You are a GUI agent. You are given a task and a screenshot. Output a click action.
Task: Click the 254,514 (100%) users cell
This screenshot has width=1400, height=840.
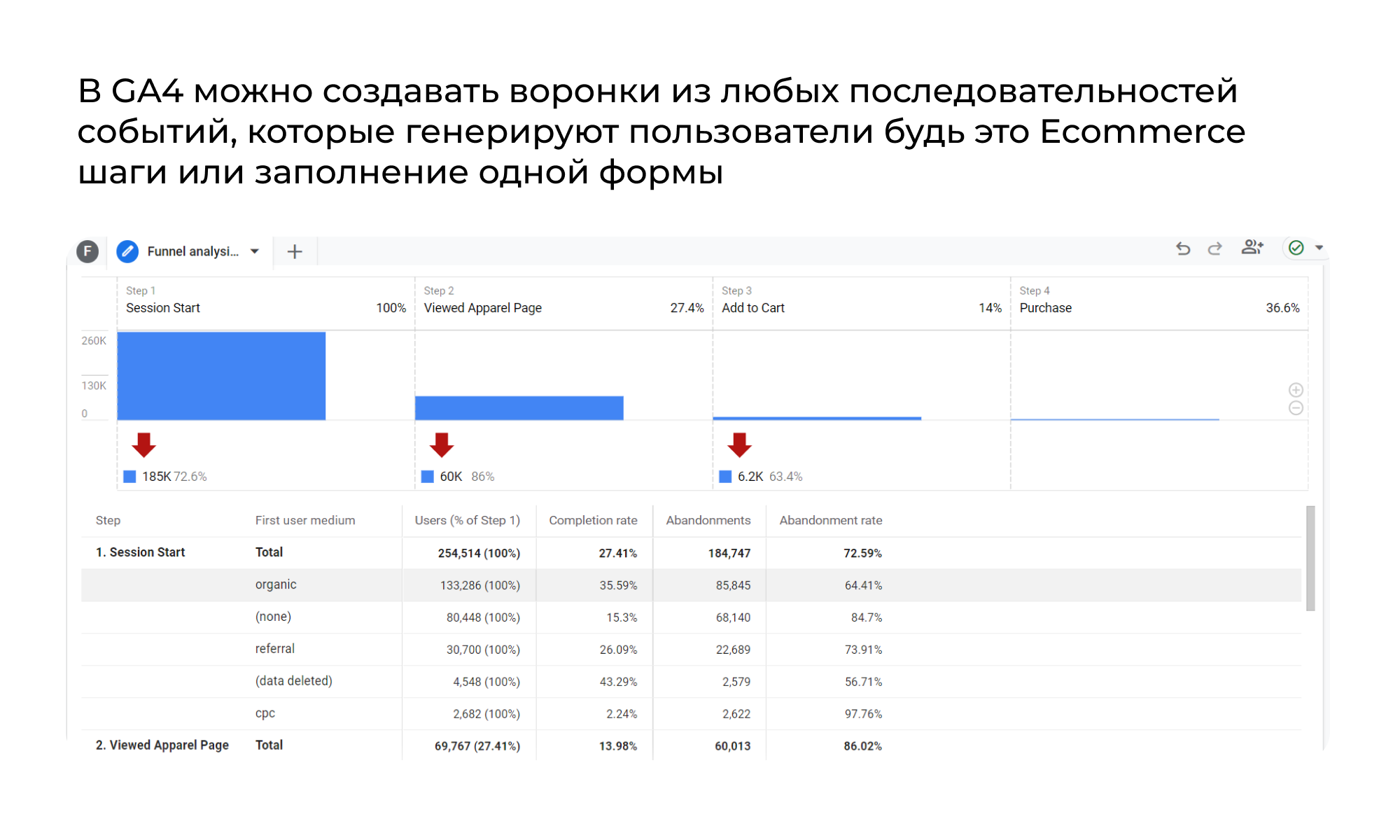coord(479,553)
